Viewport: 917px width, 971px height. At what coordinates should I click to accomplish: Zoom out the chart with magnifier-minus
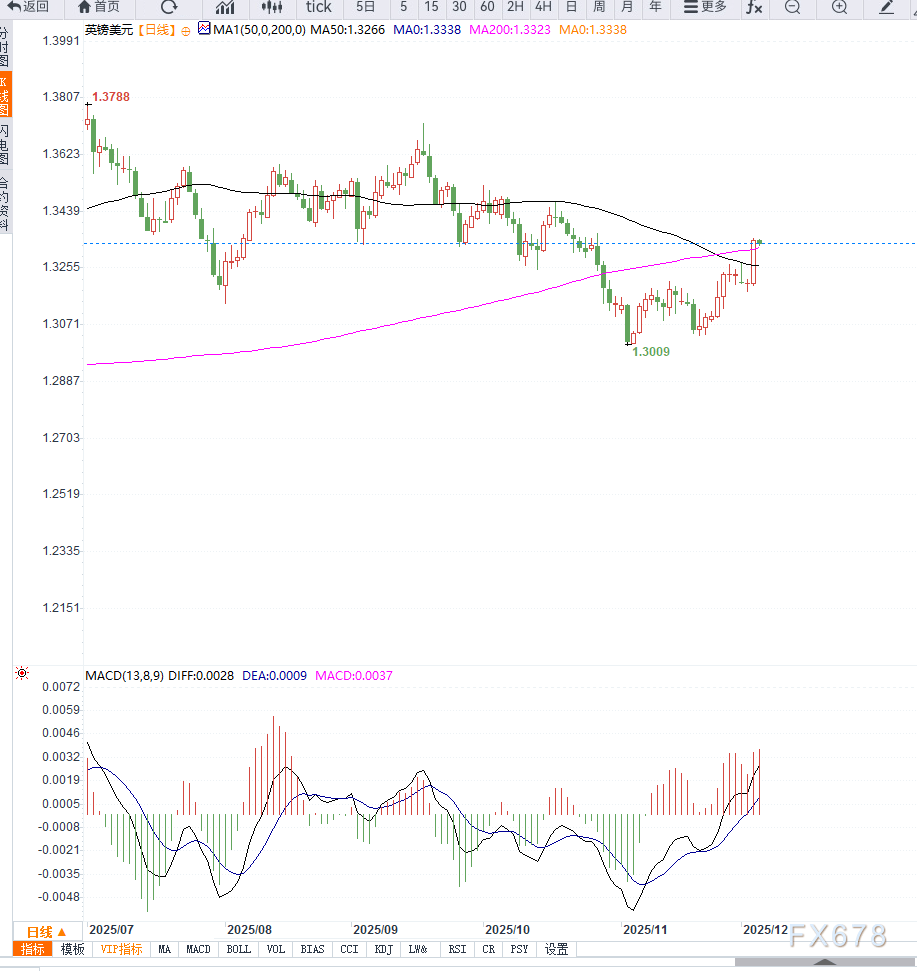[792, 7]
